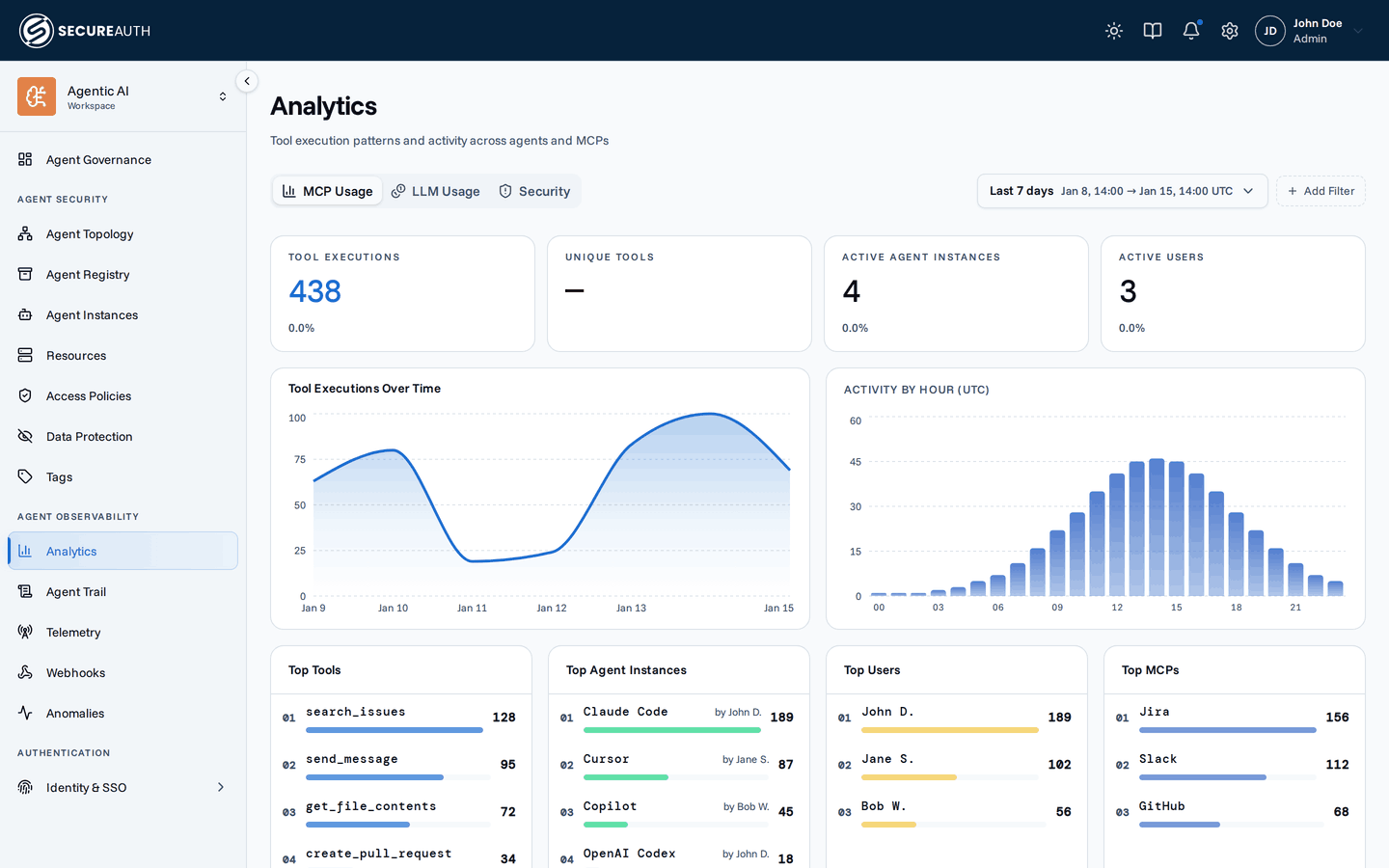
Task: Click the Agent Topology icon
Action: [25, 233]
